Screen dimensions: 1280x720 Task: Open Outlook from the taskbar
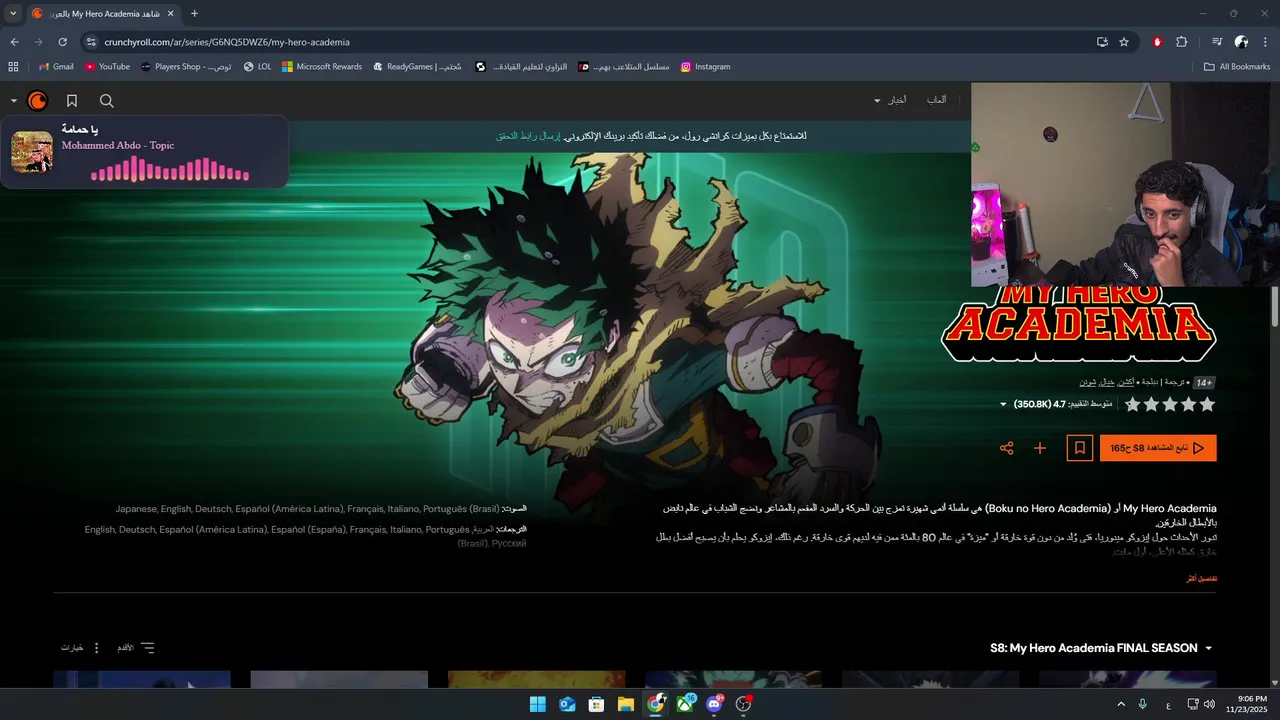tap(567, 704)
